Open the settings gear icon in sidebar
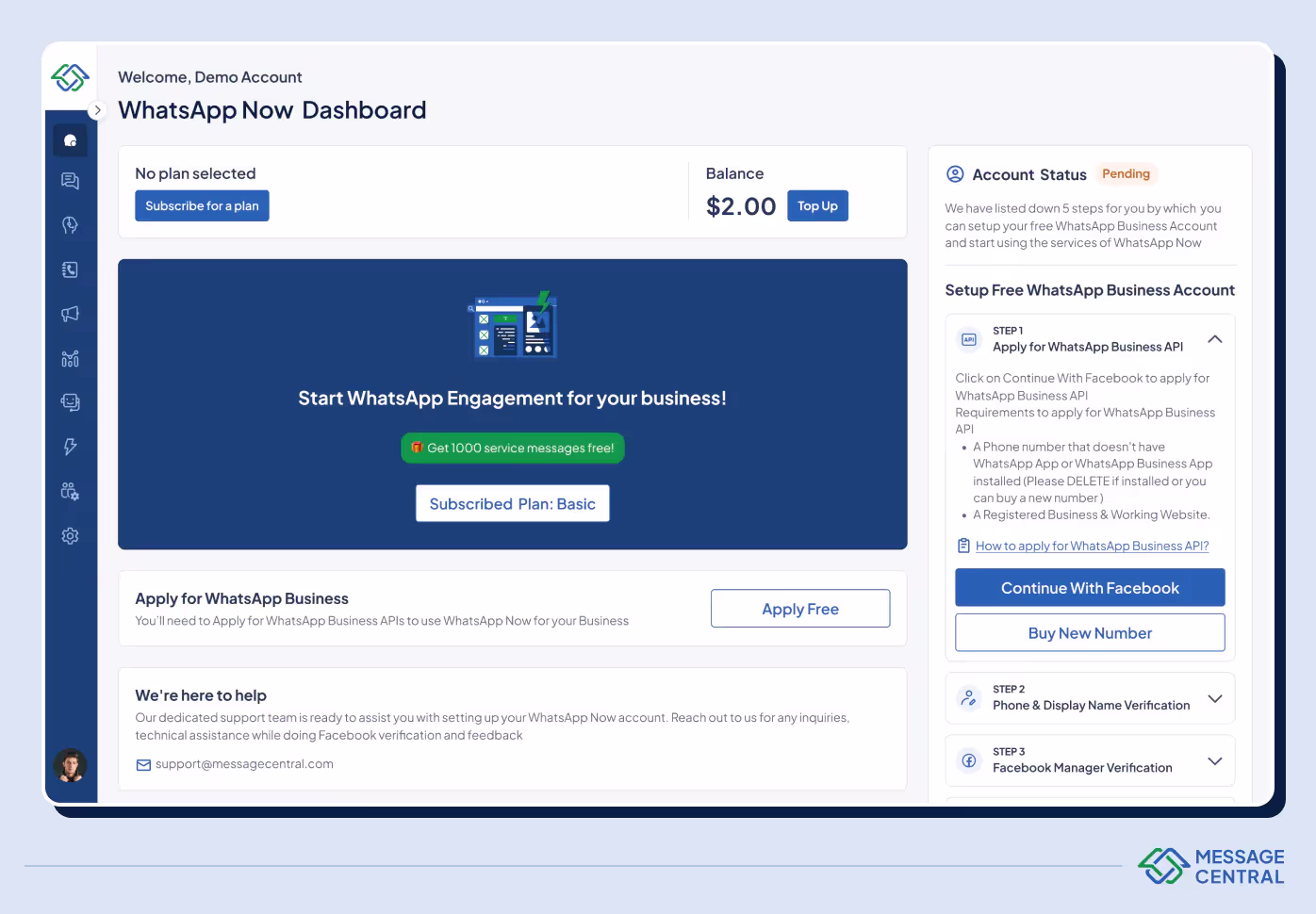This screenshot has height=914, width=1316. (x=70, y=536)
